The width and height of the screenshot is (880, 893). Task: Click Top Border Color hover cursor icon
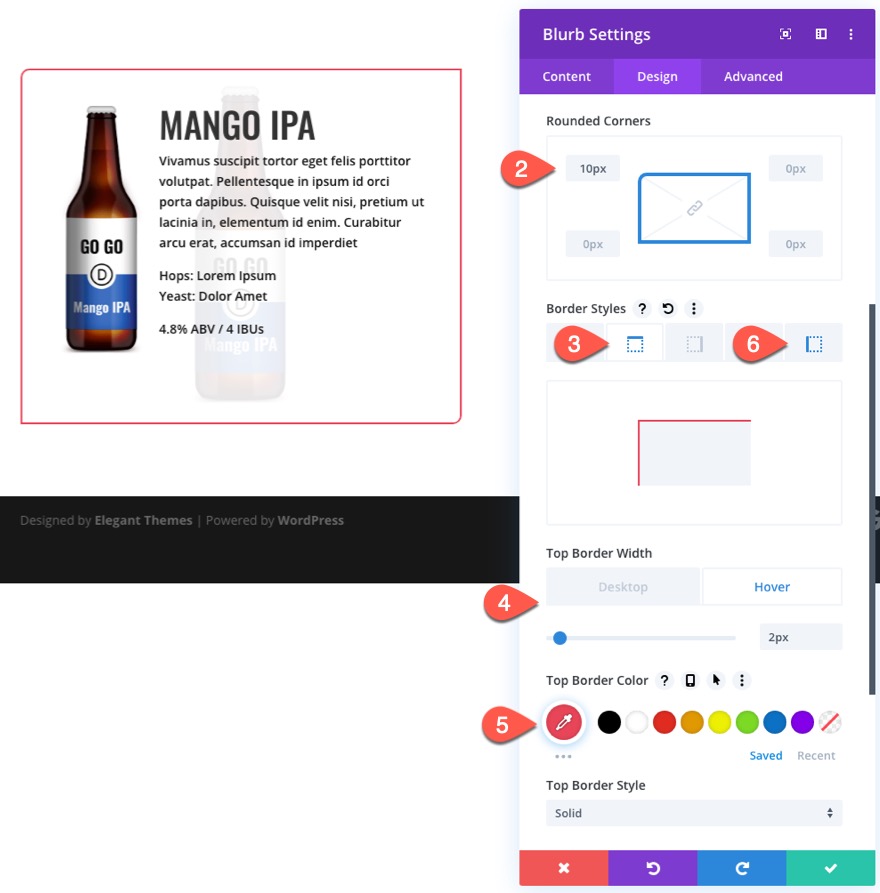click(x=716, y=680)
